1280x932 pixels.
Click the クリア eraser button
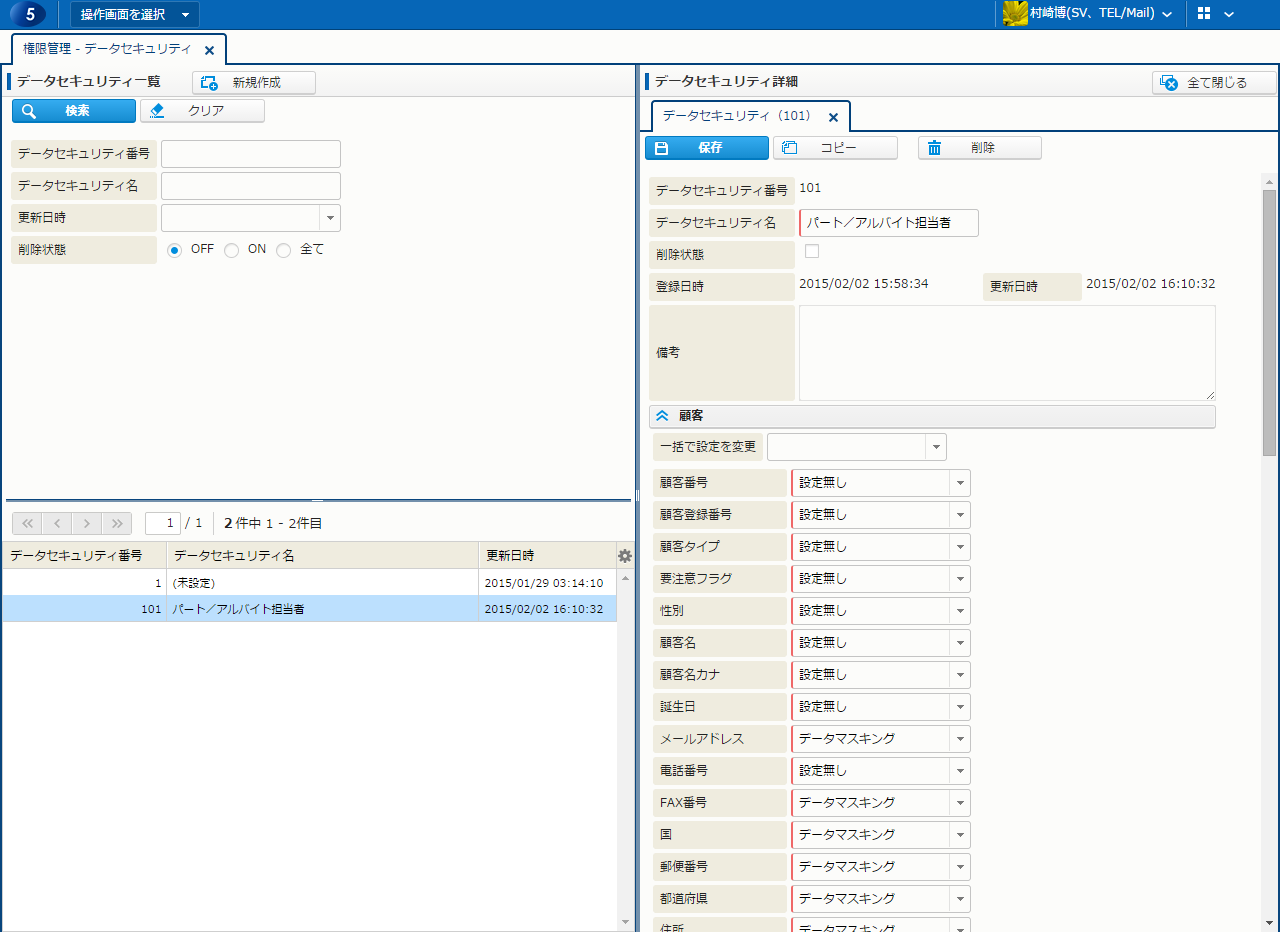click(202, 111)
